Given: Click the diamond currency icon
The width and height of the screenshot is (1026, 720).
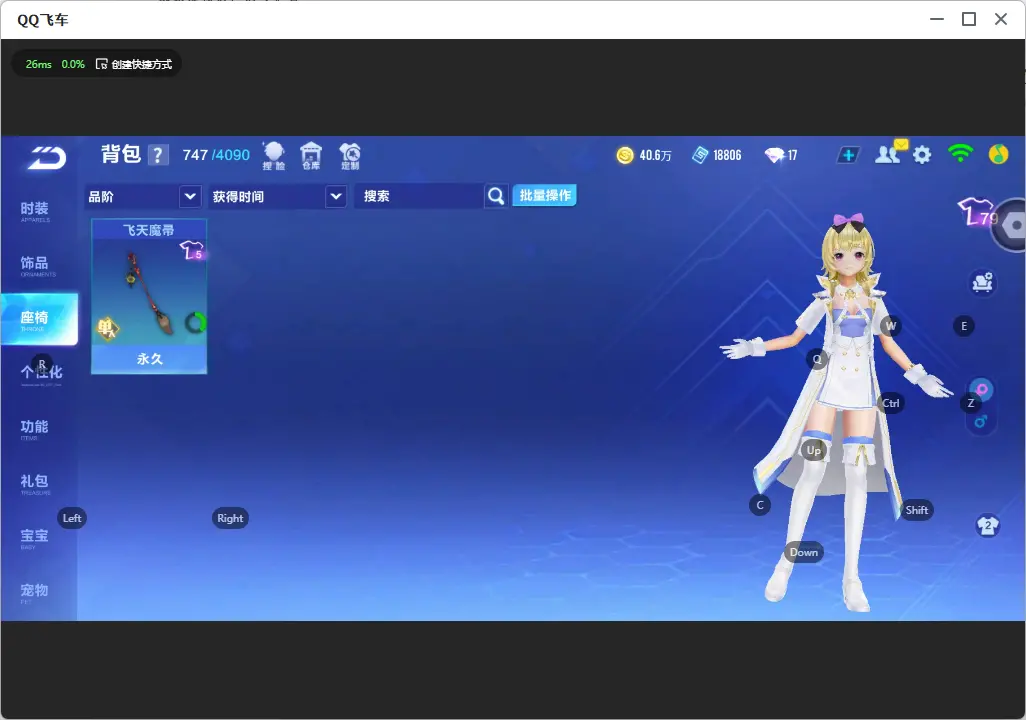Looking at the screenshot, I should pos(774,155).
